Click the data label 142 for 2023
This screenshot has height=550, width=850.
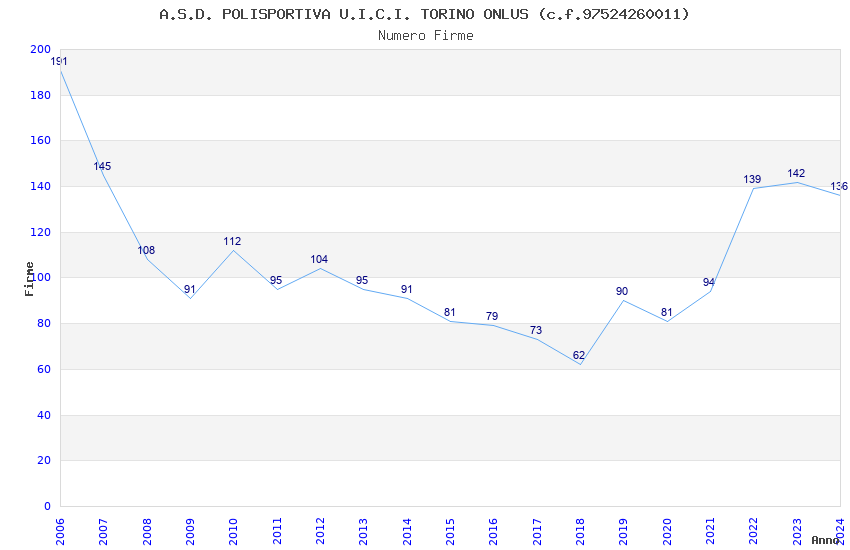[796, 173]
